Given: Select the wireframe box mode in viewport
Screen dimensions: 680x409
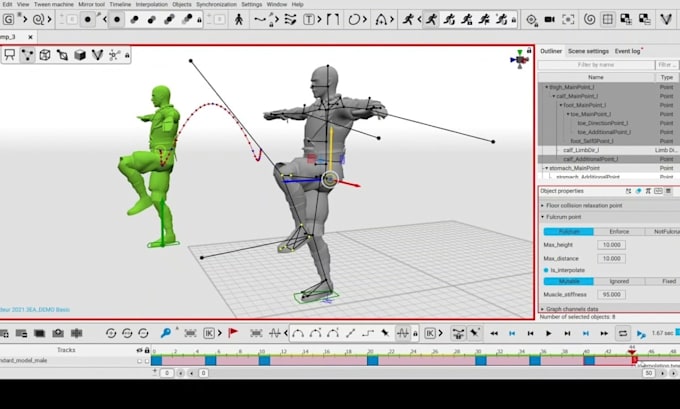Looking at the screenshot, I should click(45, 55).
